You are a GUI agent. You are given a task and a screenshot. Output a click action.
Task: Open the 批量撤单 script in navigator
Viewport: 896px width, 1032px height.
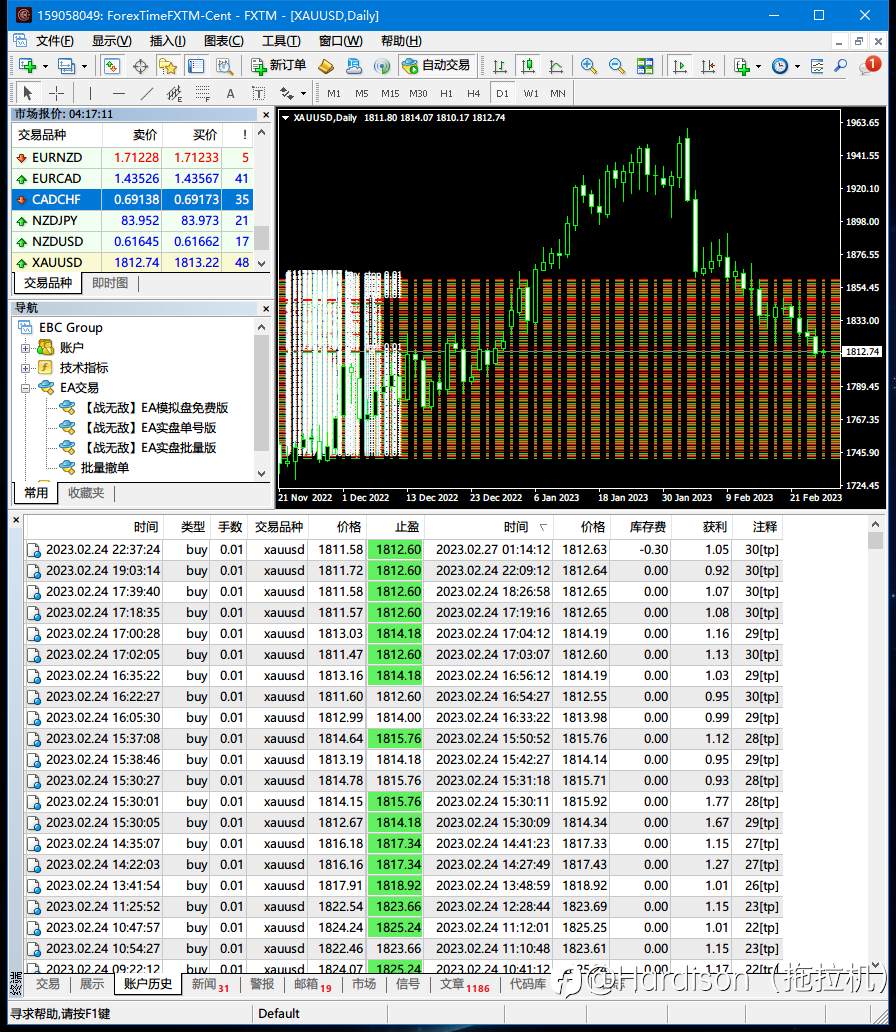tap(104, 468)
